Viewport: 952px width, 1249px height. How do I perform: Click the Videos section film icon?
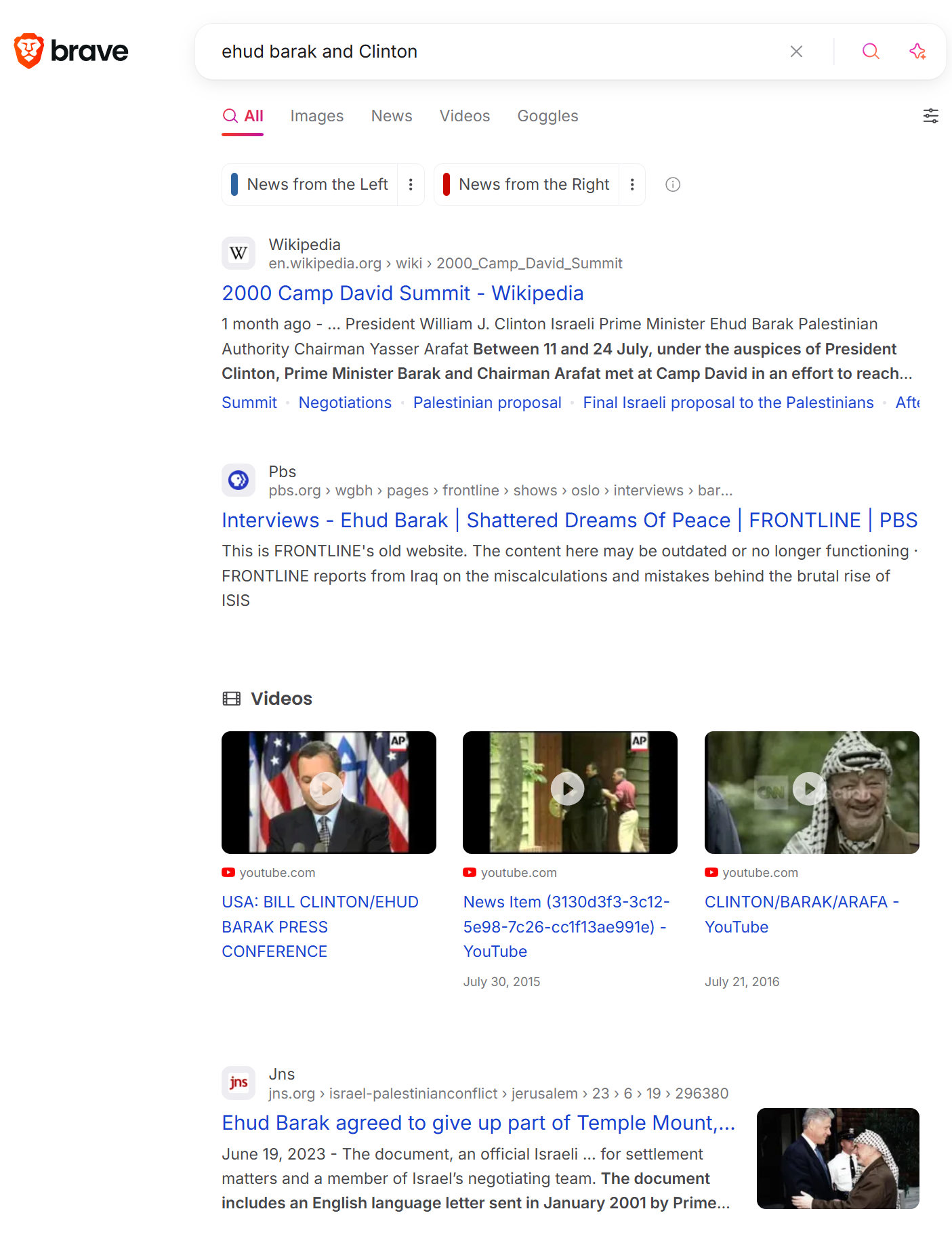232,699
